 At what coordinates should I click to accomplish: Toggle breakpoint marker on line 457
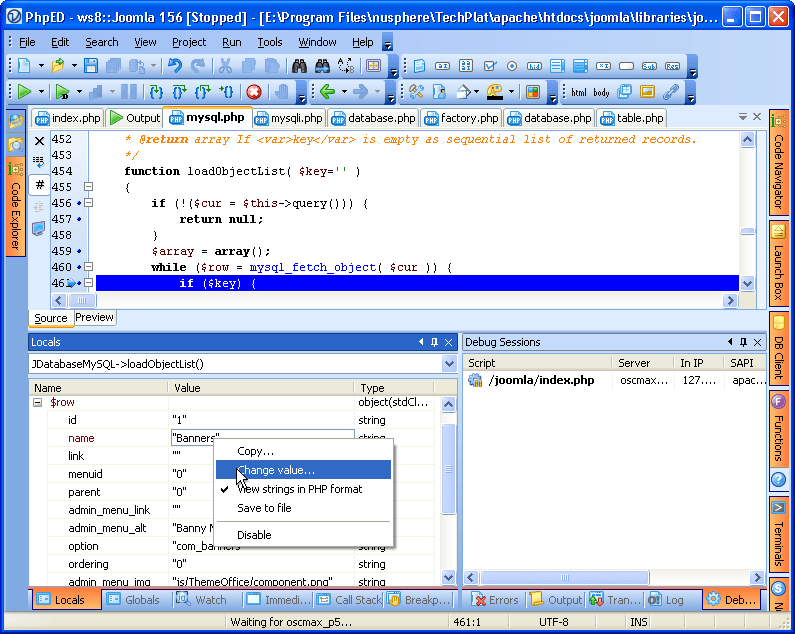click(x=79, y=220)
